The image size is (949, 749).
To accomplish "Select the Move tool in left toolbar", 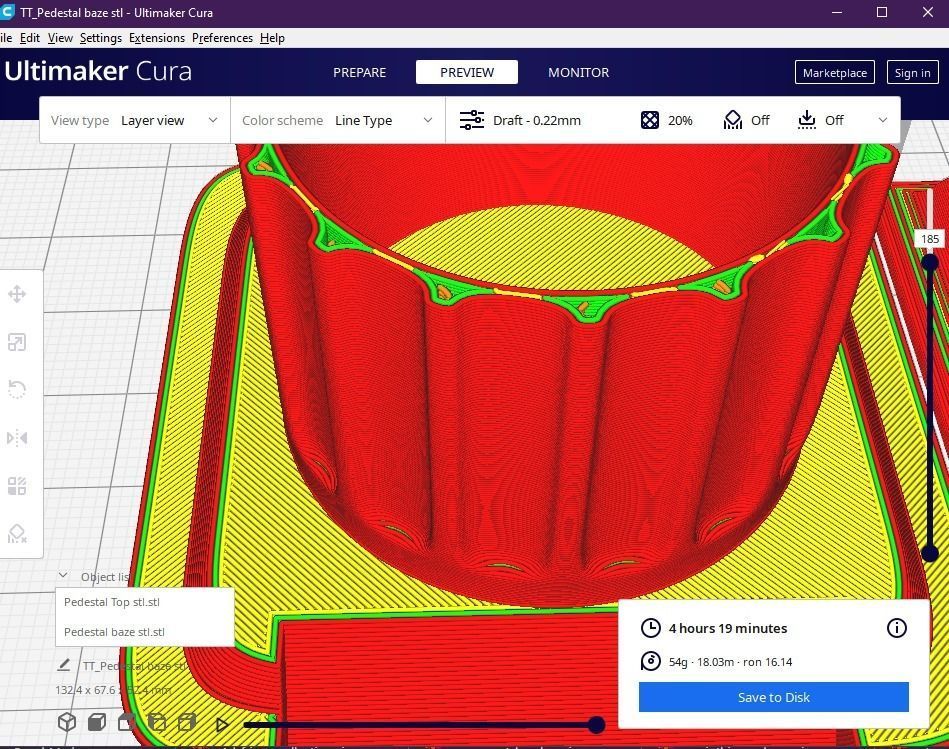I will pyautogui.click(x=17, y=294).
